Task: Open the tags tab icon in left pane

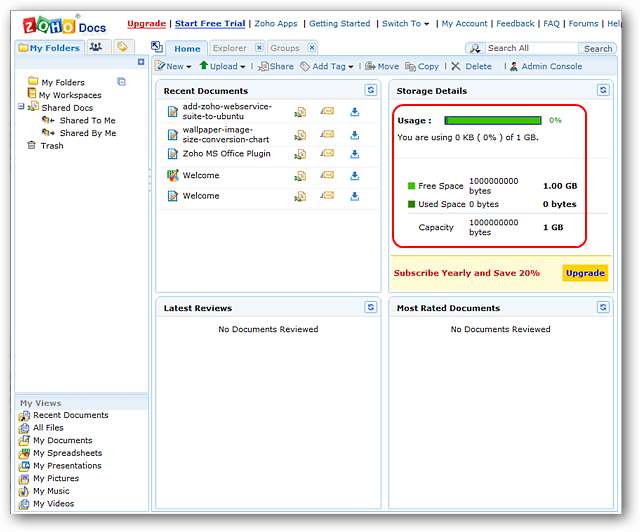Action: point(123,47)
